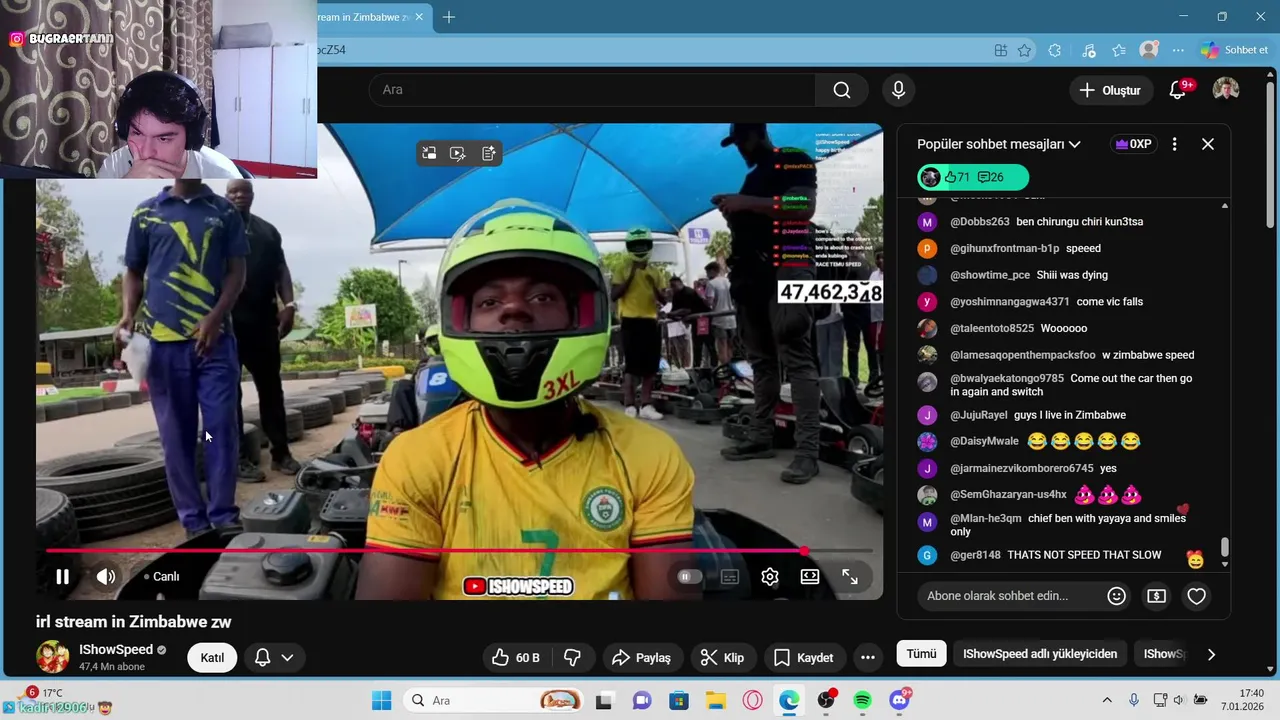Open video player settings gear
Screen dimensions: 1280x720
click(x=770, y=577)
